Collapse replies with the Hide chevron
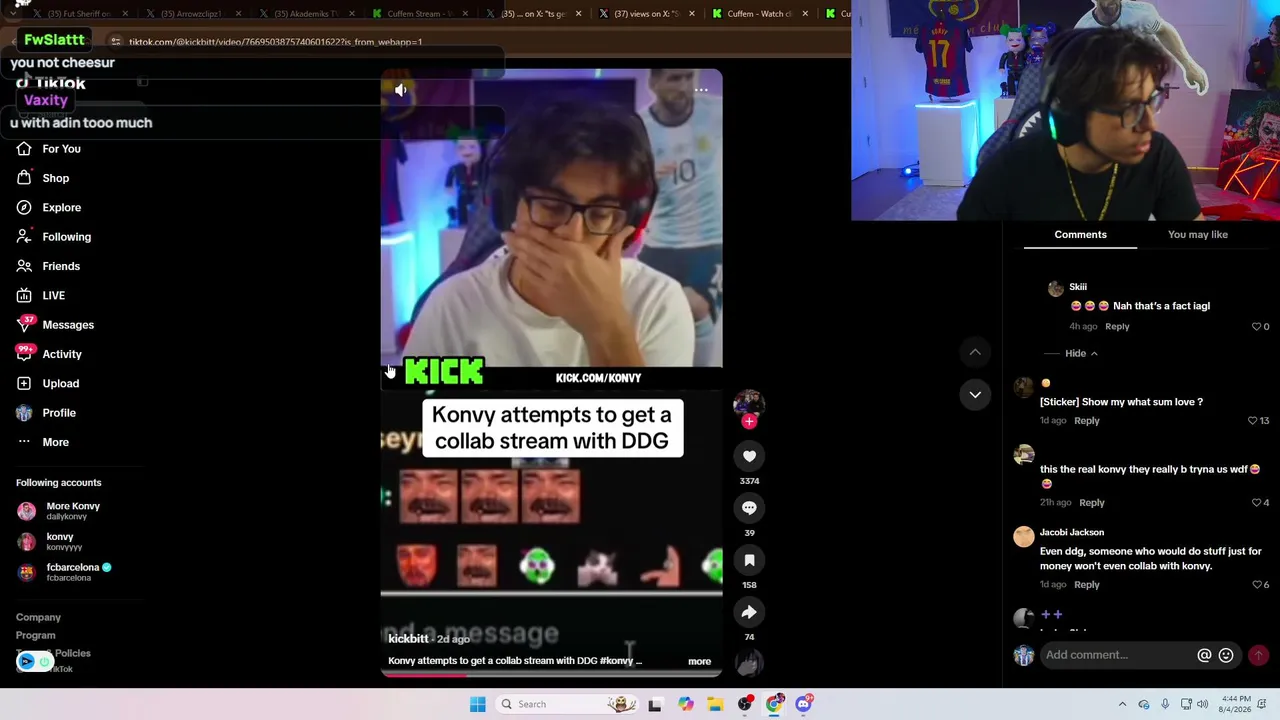The image size is (1280, 720). pyautogui.click(x=1081, y=354)
